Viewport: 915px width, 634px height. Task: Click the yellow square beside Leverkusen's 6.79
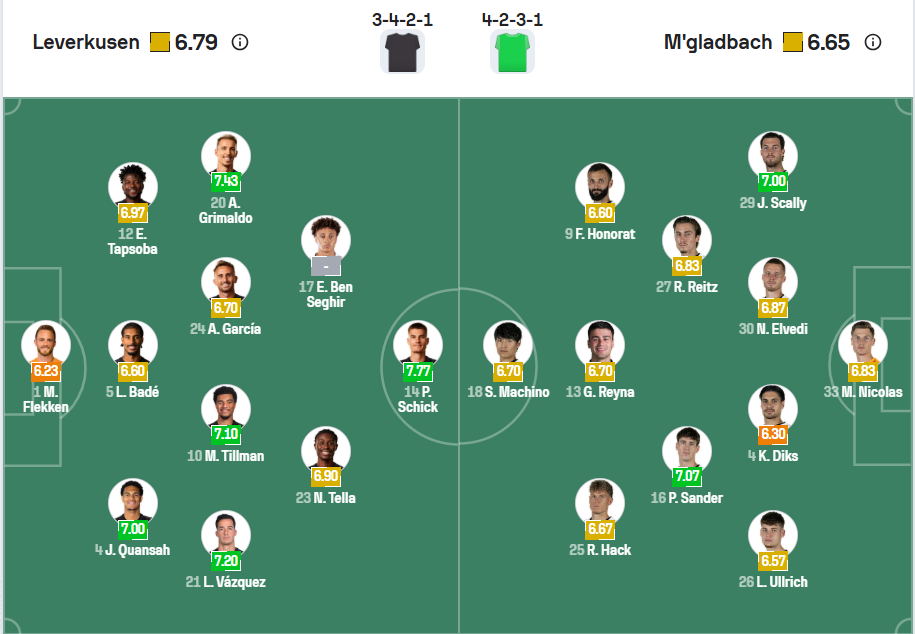click(160, 42)
